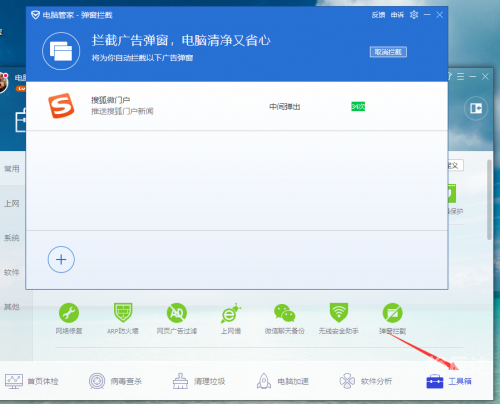This screenshot has height=404, width=500.
Task: Click the round plus button to add a blocking item
Action: (x=61, y=259)
